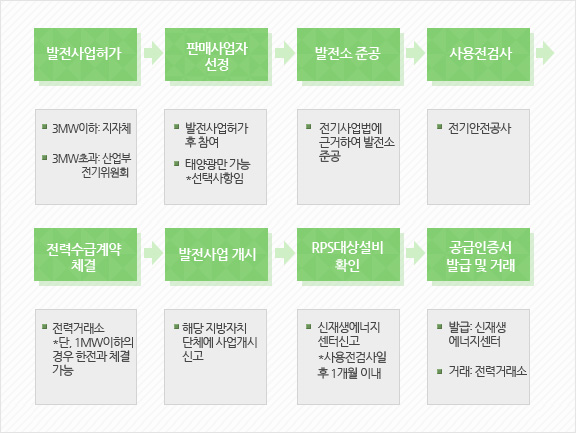Select the RPS대상설비 확인 step box

[x=348, y=254]
